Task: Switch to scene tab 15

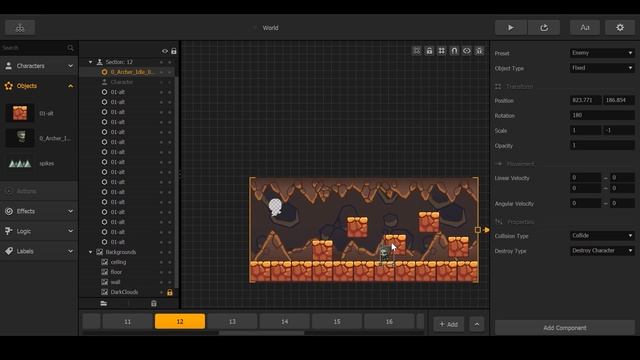Action: click(337, 322)
